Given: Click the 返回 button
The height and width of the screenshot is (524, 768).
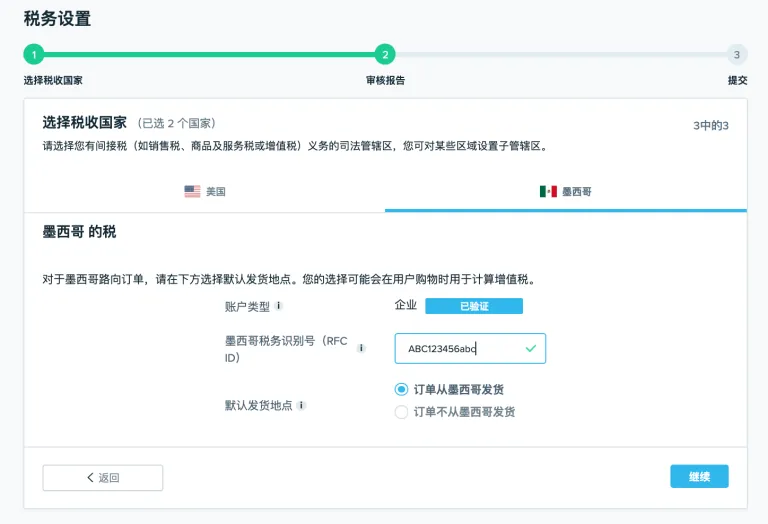Looking at the screenshot, I should click(103, 477).
